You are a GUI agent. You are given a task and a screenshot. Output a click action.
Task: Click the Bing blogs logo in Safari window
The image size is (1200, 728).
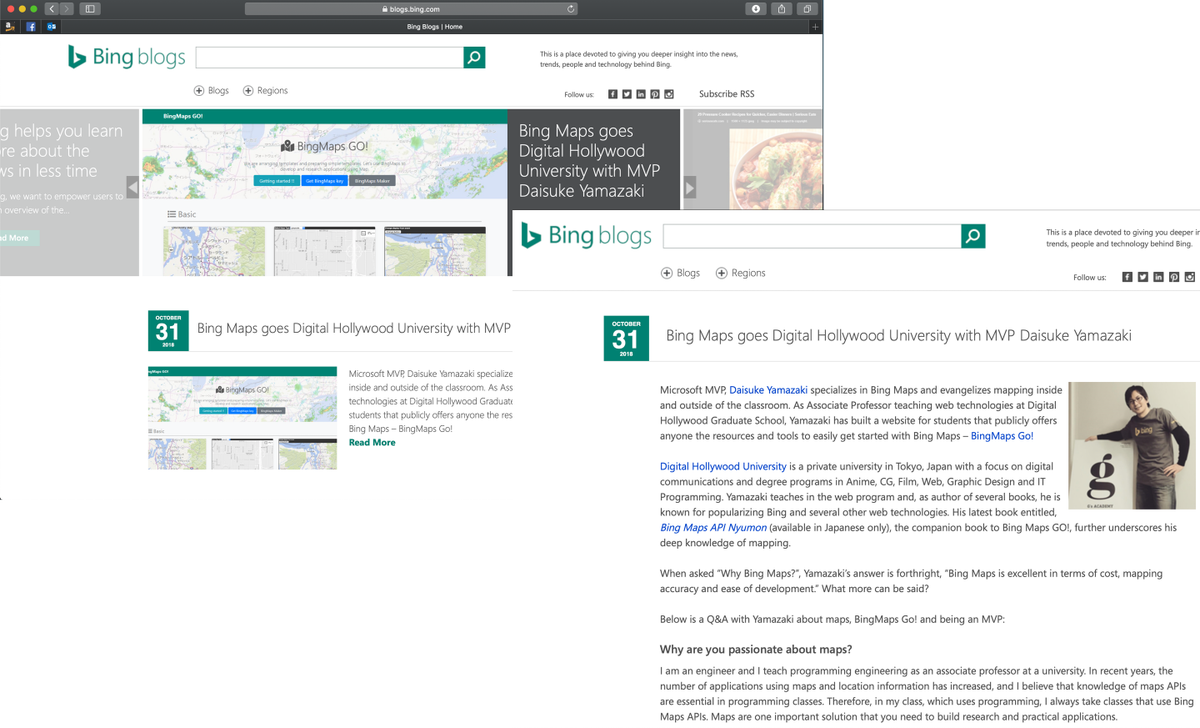126,57
